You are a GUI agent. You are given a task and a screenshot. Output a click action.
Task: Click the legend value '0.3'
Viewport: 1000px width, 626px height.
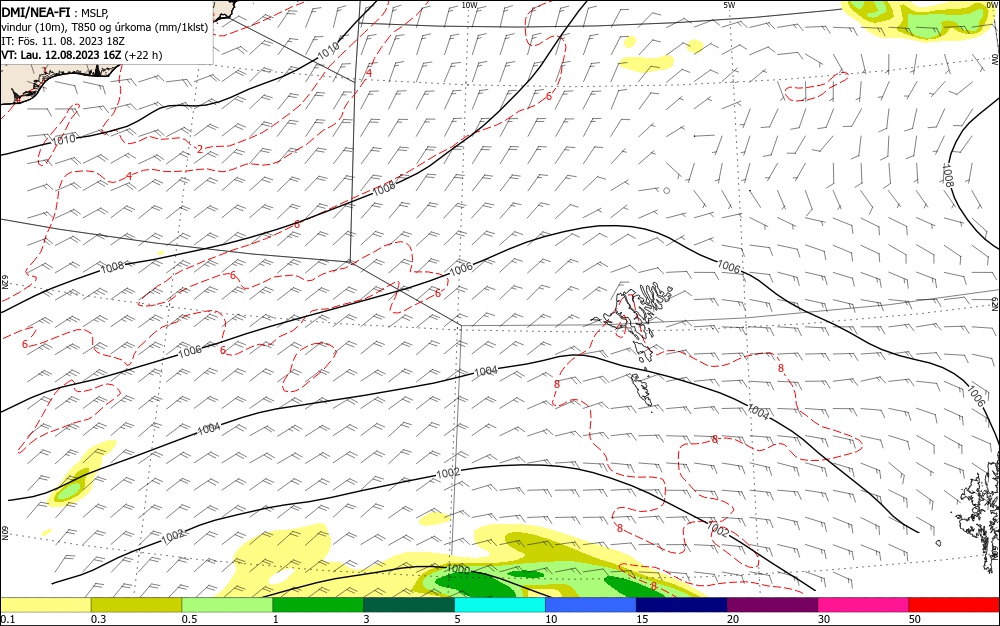(x=98, y=619)
